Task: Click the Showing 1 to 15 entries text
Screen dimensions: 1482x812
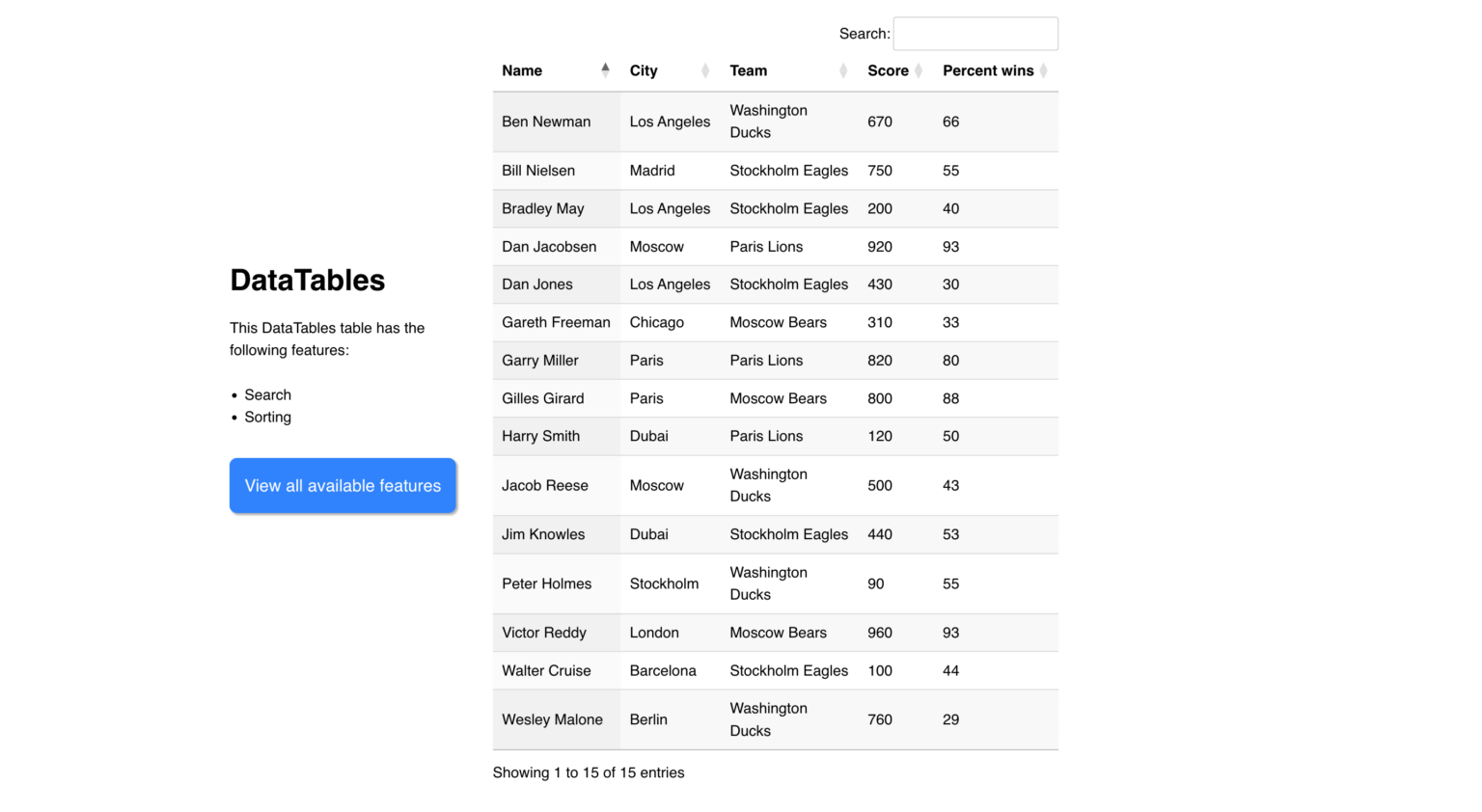Action: 589,771
